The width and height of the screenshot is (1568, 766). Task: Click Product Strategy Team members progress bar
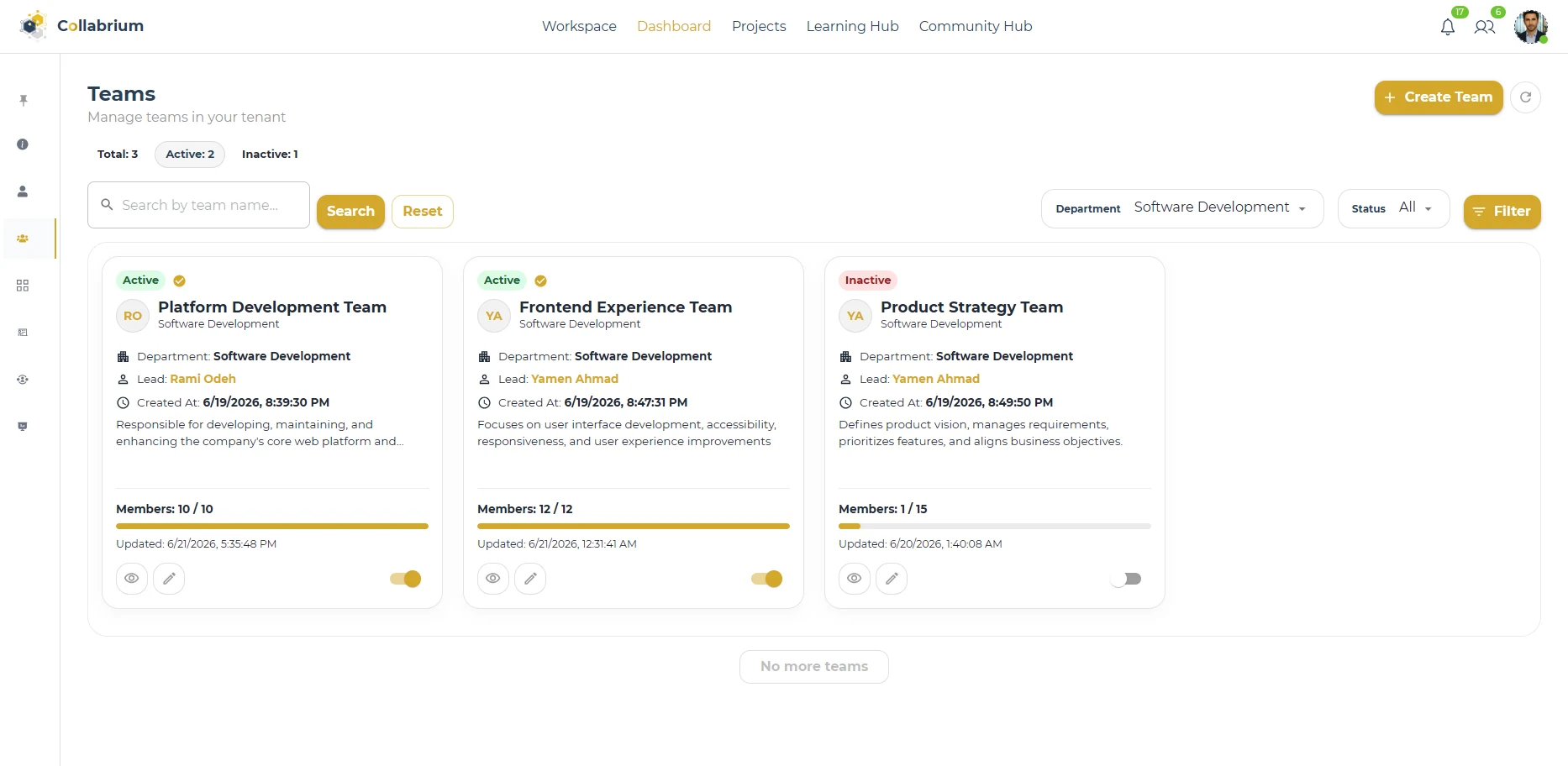click(x=995, y=527)
